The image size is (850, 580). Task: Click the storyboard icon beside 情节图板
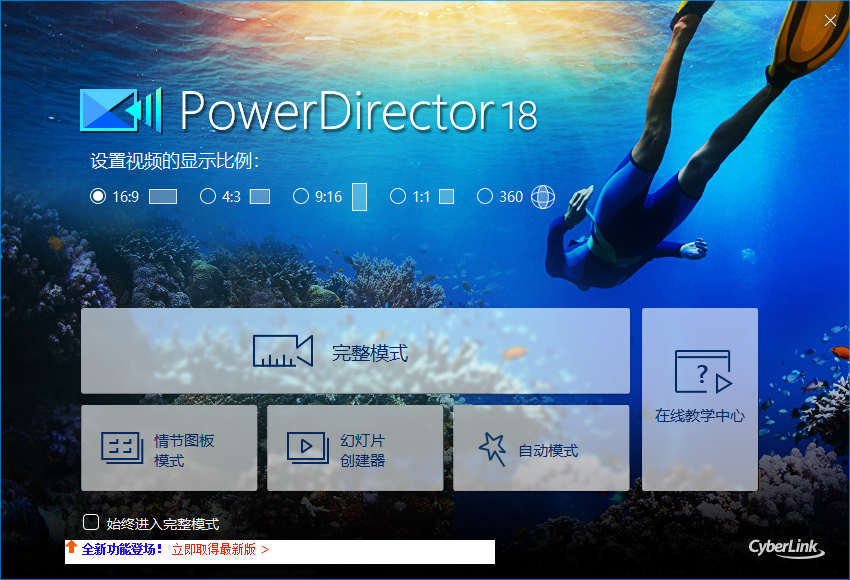click(x=123, y=448)
